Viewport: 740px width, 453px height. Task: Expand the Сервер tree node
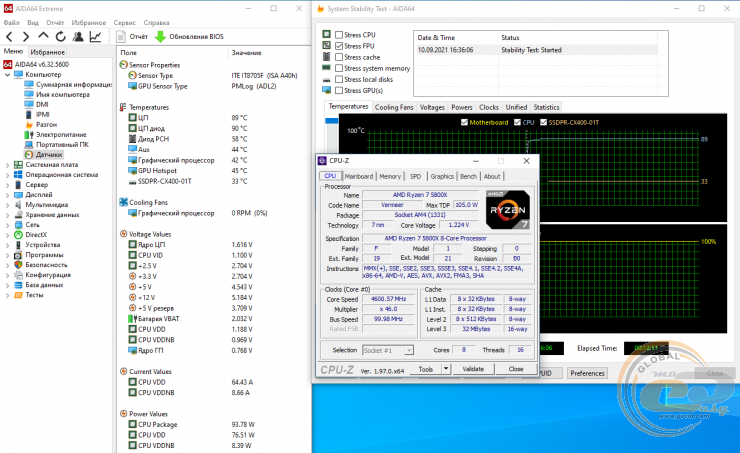7,185
